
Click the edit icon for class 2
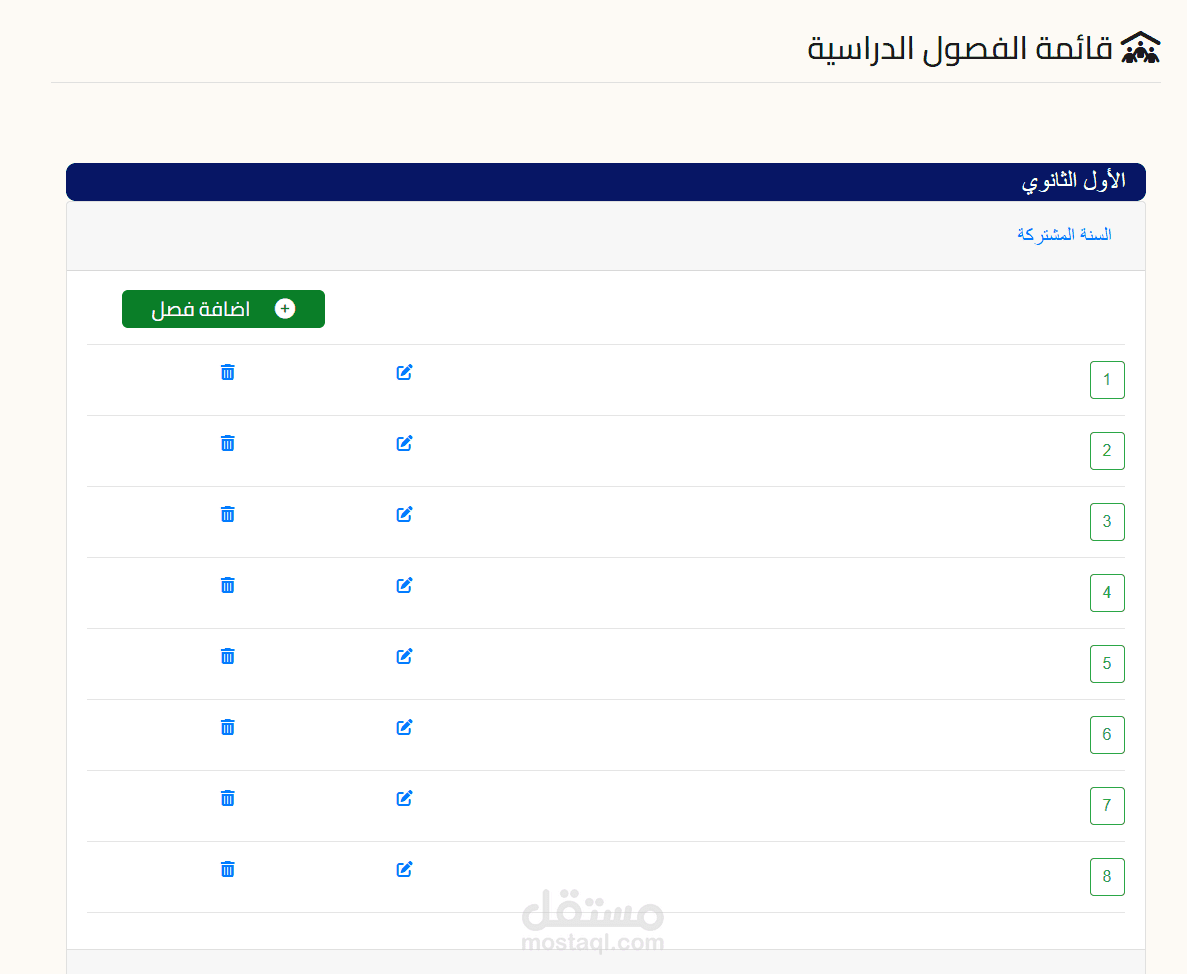click(x=404, y=443)
